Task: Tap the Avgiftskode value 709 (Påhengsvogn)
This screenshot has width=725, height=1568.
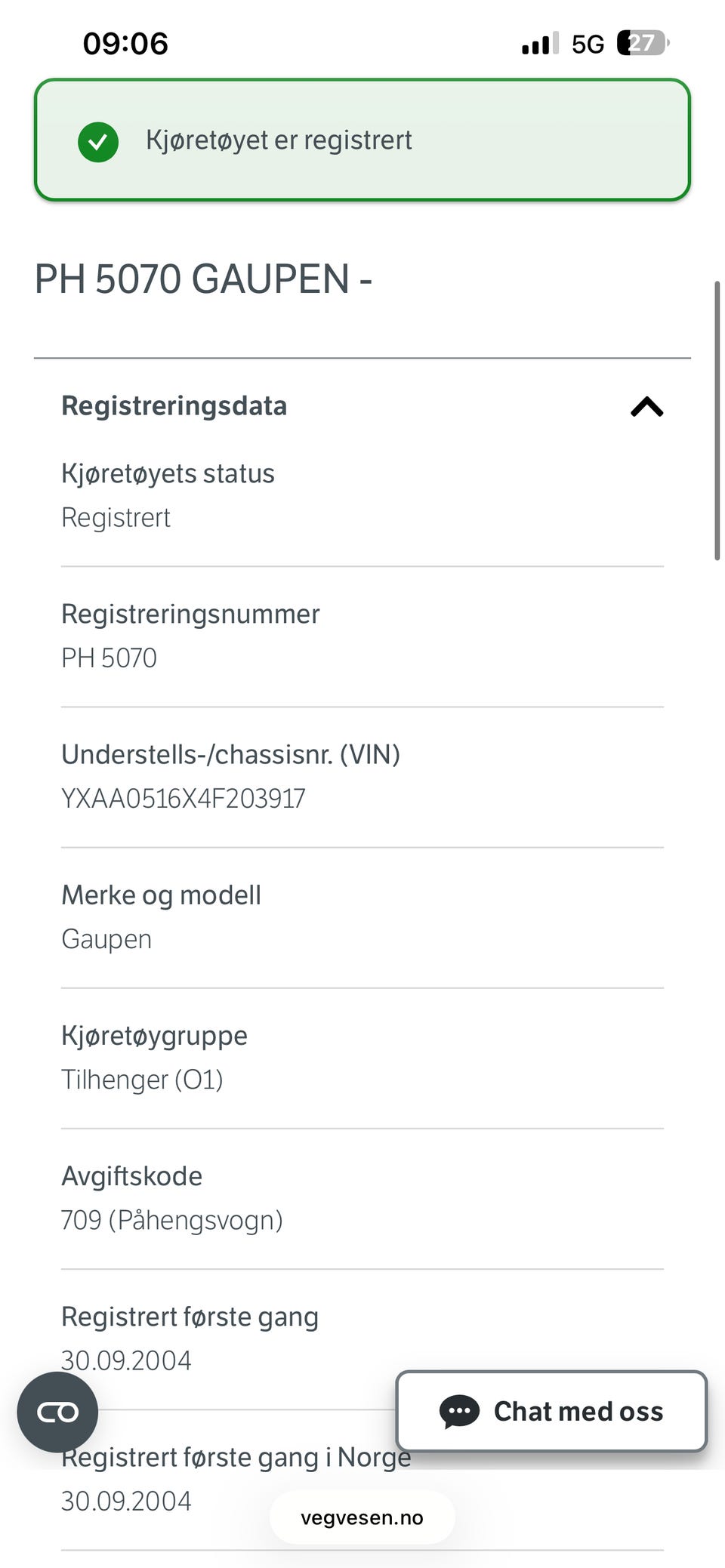Action: pos(172,1220)
